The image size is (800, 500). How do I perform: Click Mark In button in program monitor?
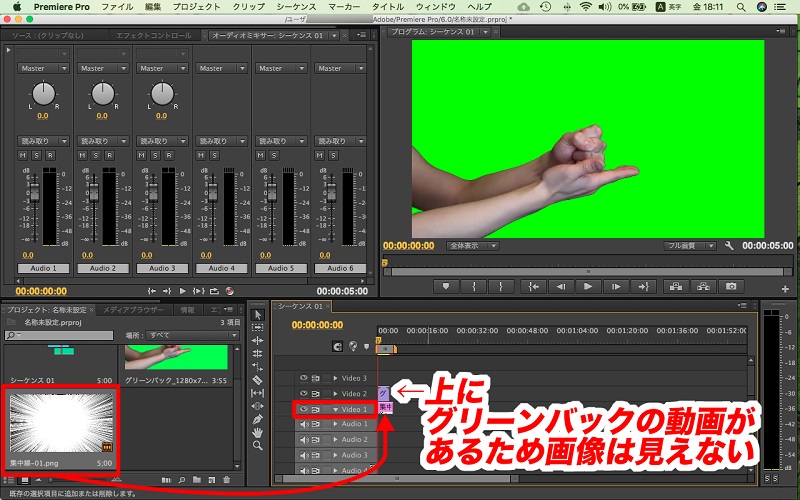(x=473, y=287)
